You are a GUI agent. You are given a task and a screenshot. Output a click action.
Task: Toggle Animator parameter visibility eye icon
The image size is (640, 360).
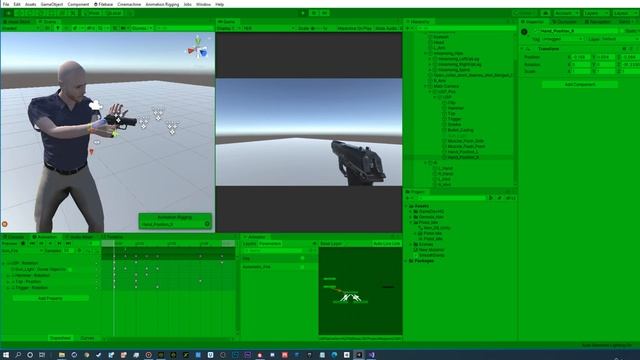[314, 244]
